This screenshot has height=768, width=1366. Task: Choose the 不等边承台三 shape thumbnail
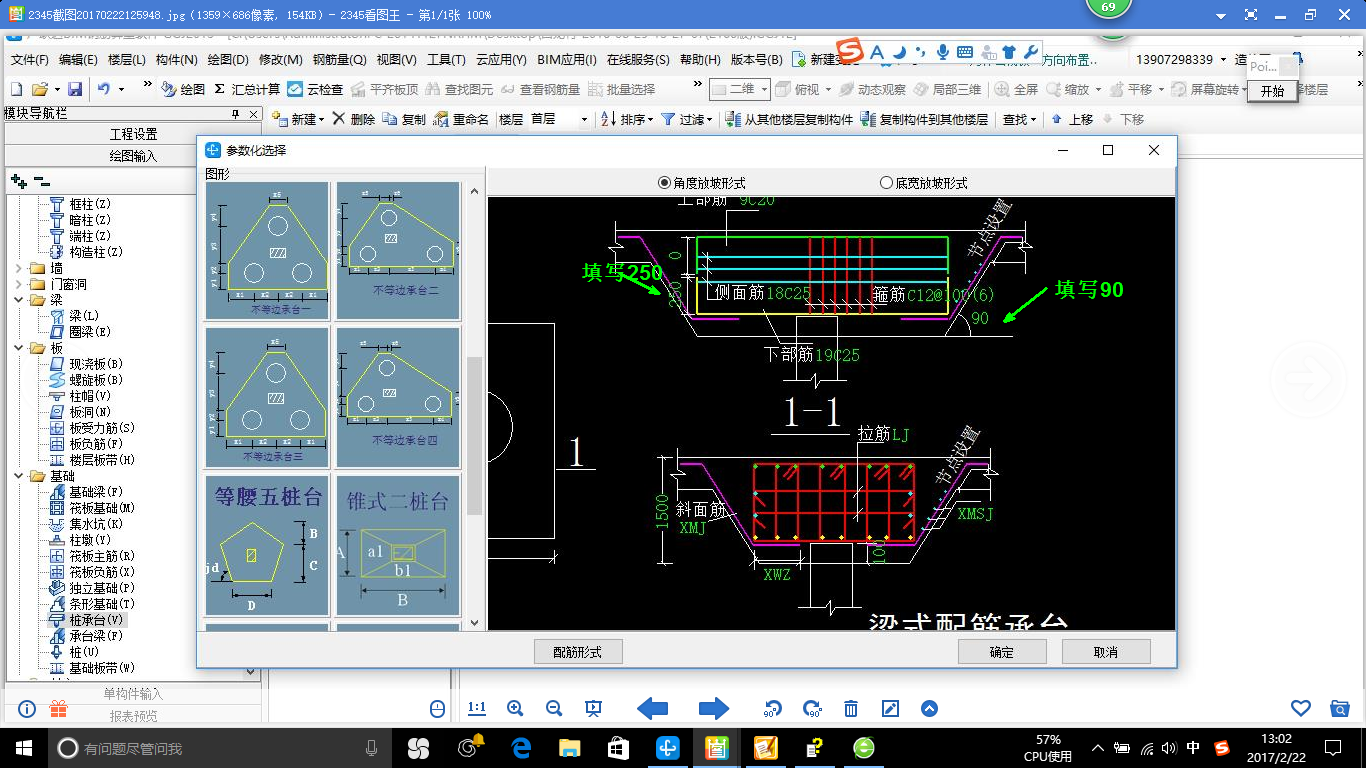coord(267,396)
